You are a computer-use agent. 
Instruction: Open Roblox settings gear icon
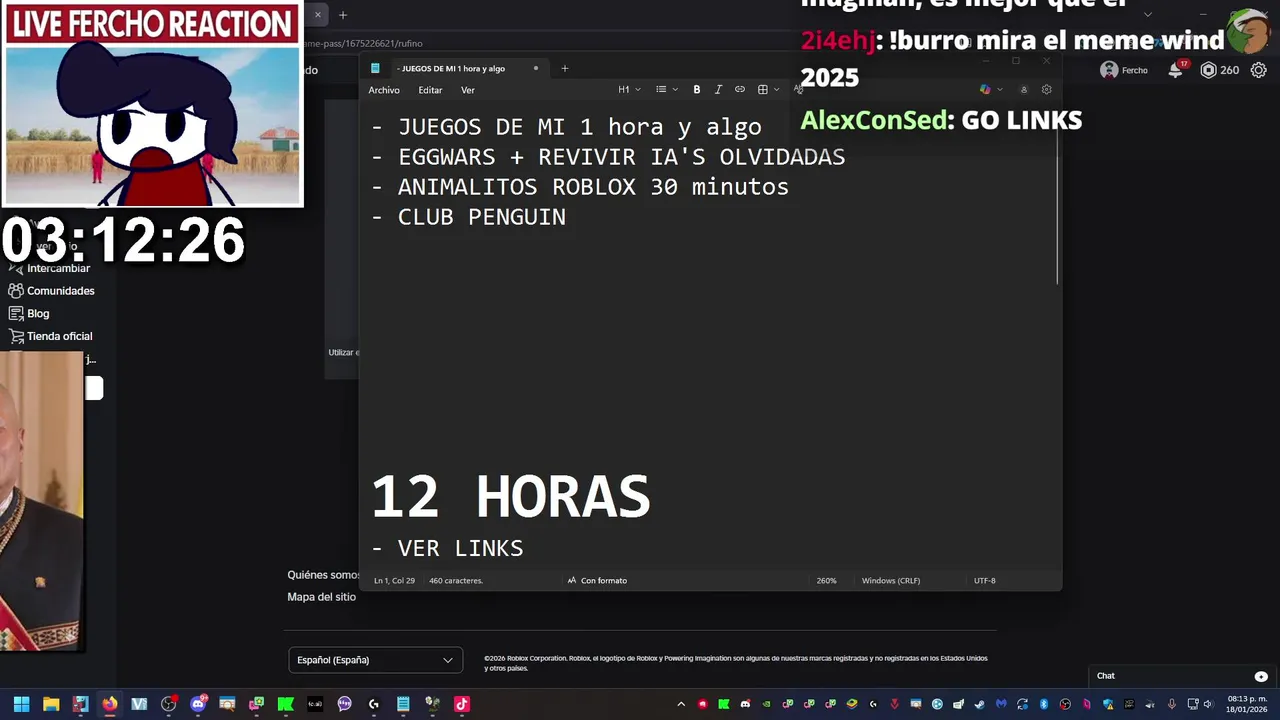click(x=1259, y=70)
